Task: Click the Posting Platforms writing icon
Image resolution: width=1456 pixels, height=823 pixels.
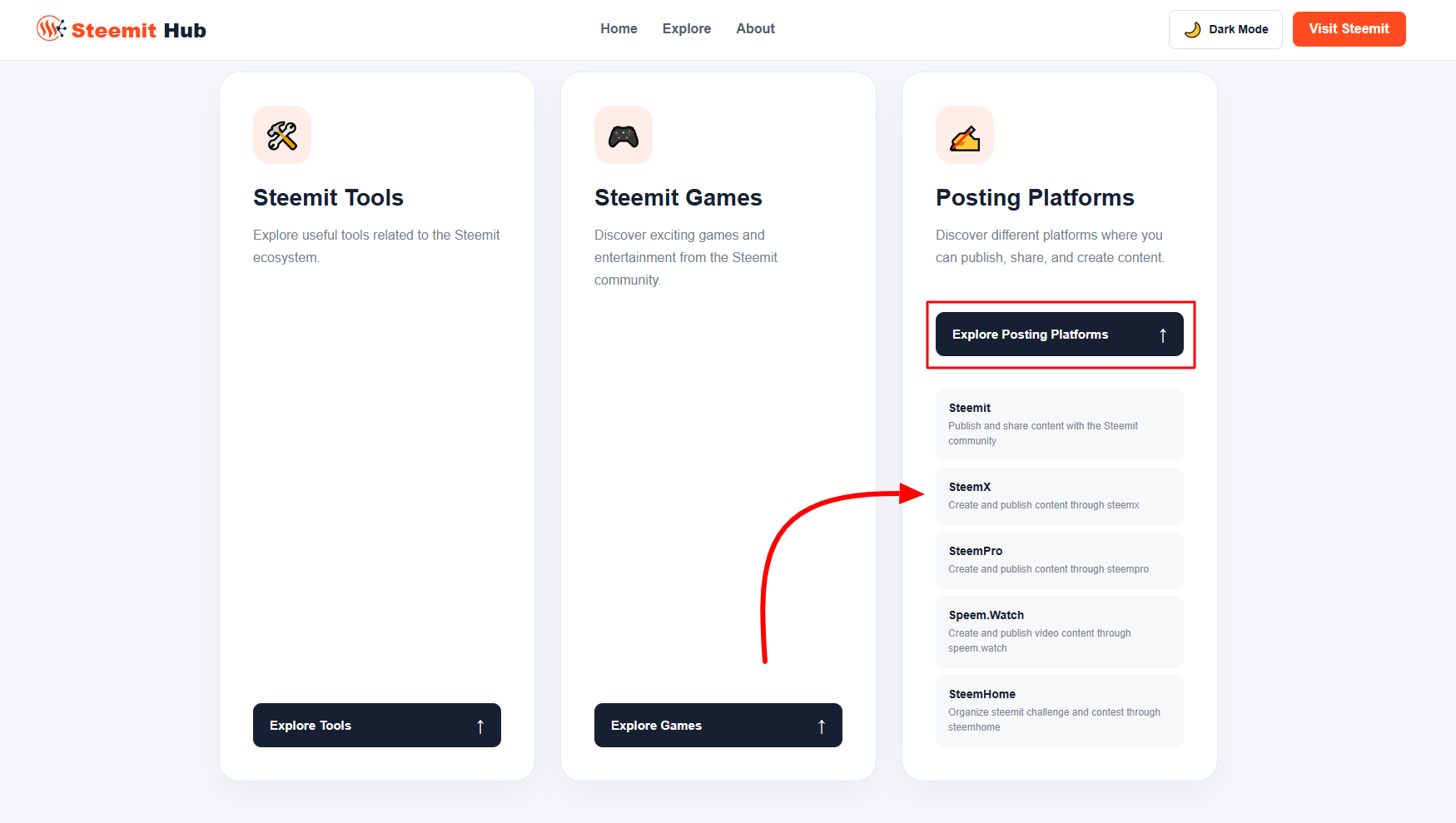Action: 965,135
